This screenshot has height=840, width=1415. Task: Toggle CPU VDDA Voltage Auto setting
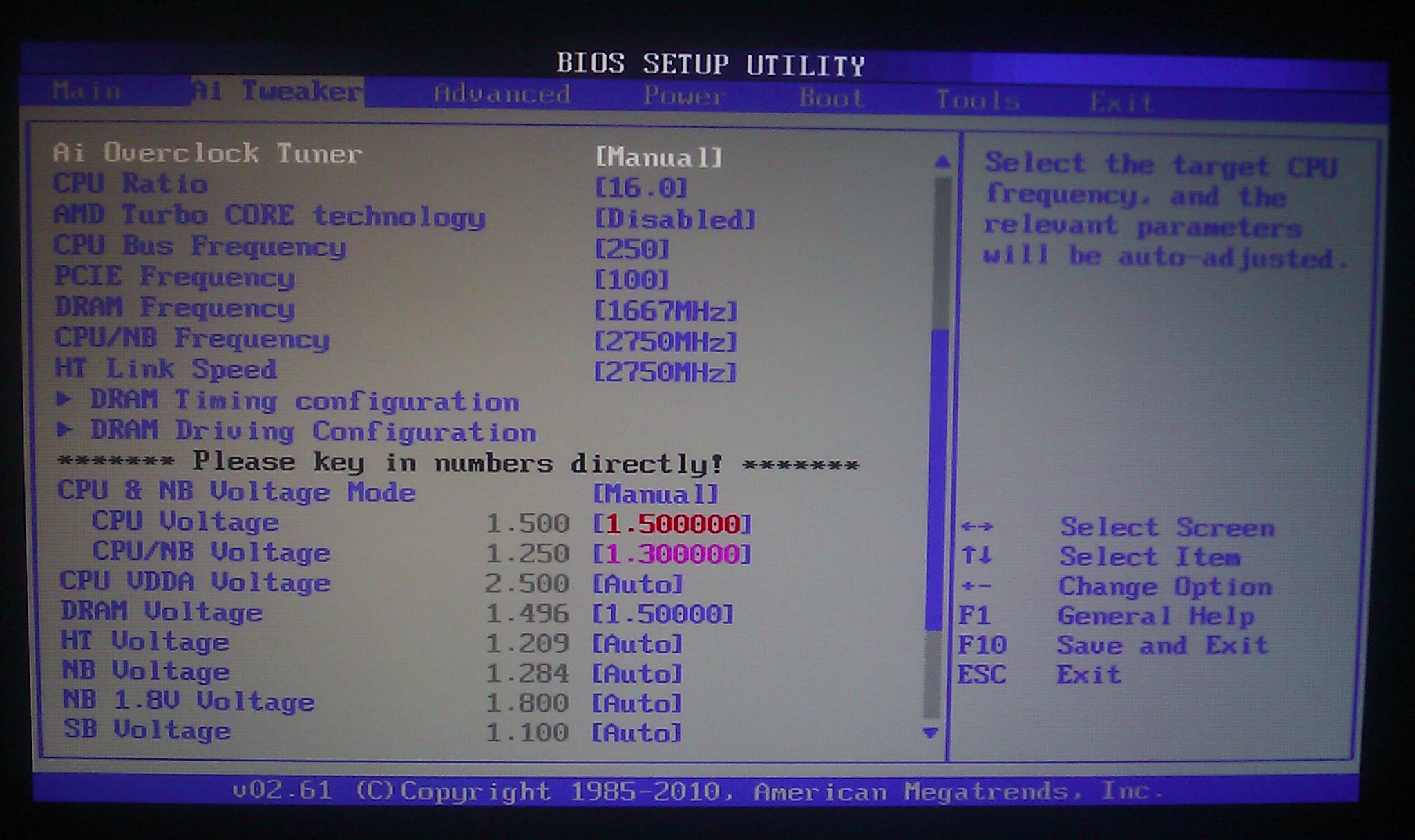point(637,584)
